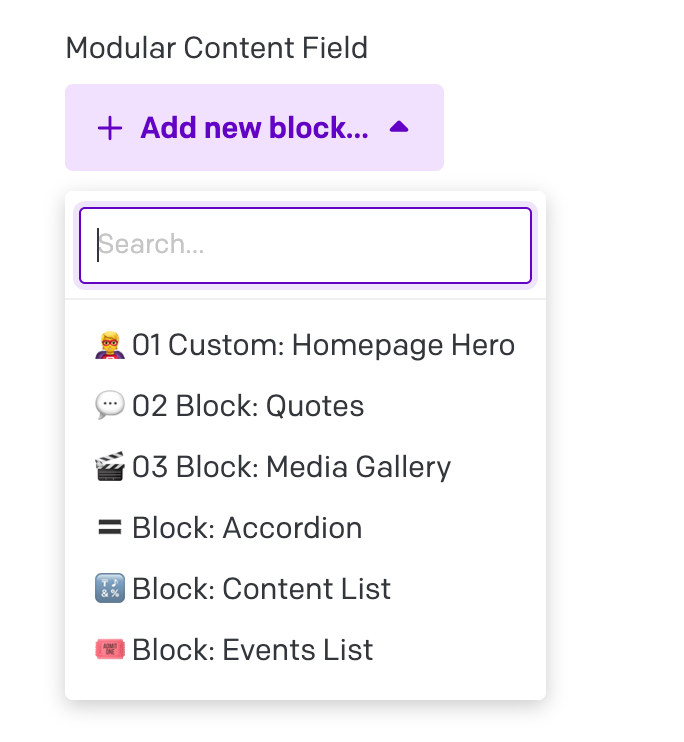Click the symbols icon beside Content List
684x742 pixels.
click(109, 589)
